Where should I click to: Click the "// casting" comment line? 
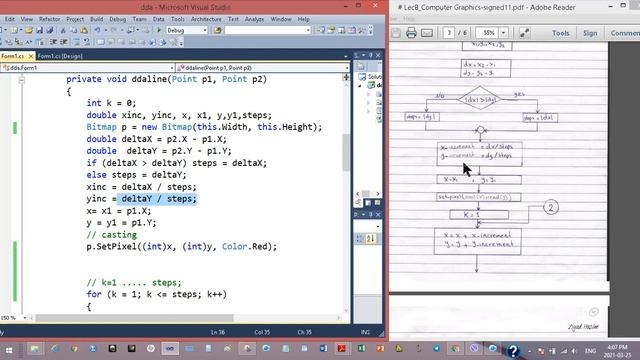(x=112, y=235)
